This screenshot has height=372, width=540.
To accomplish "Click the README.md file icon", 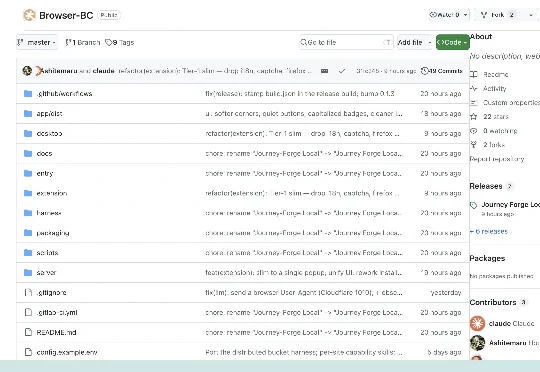I will point(28,332).
